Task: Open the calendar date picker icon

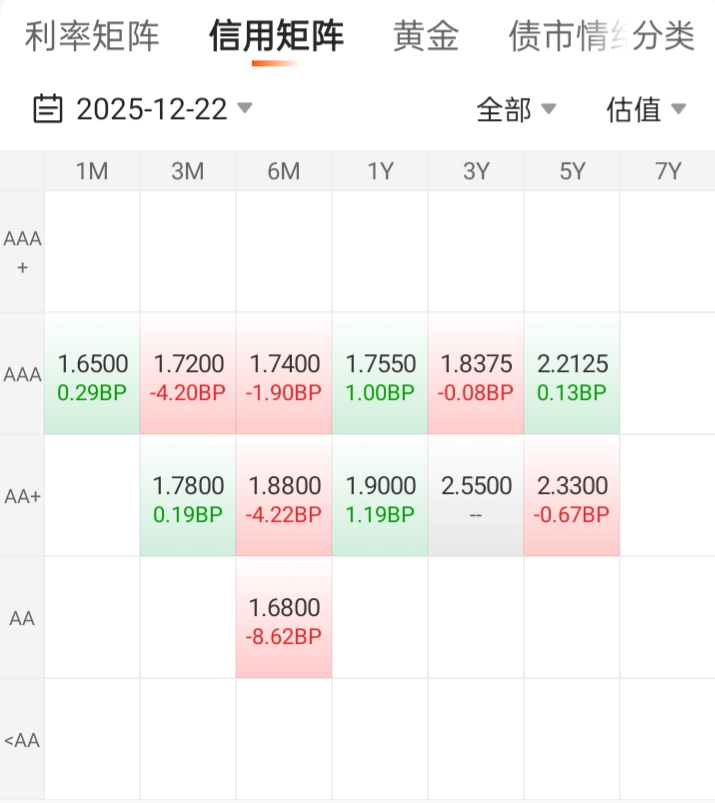Action: click(x=48, y=108)
